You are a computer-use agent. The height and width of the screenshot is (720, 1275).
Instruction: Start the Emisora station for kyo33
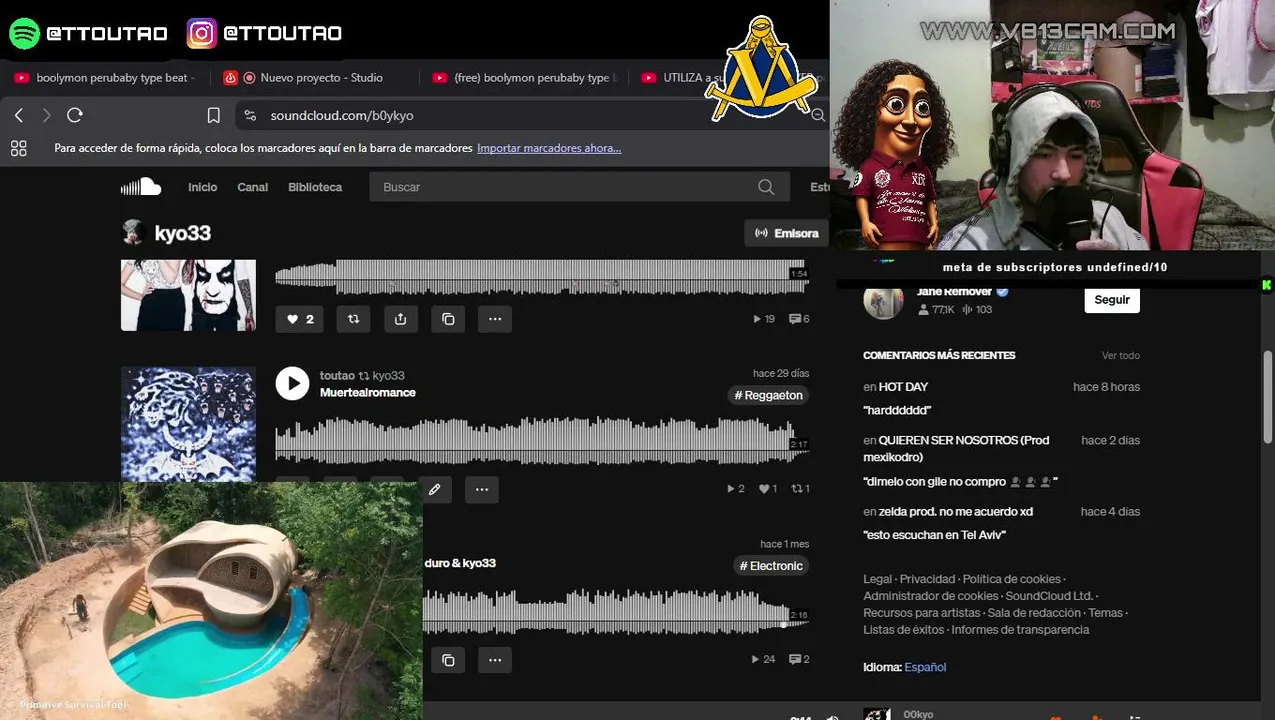787,233
